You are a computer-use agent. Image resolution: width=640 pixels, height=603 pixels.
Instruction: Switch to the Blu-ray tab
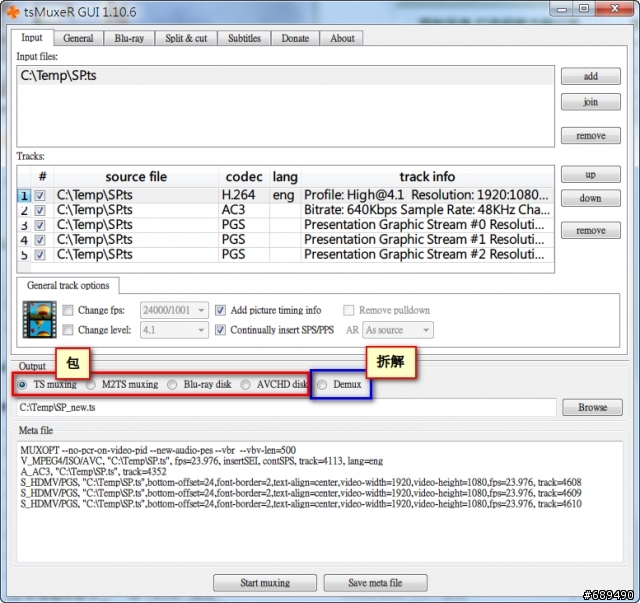[129, 38]
